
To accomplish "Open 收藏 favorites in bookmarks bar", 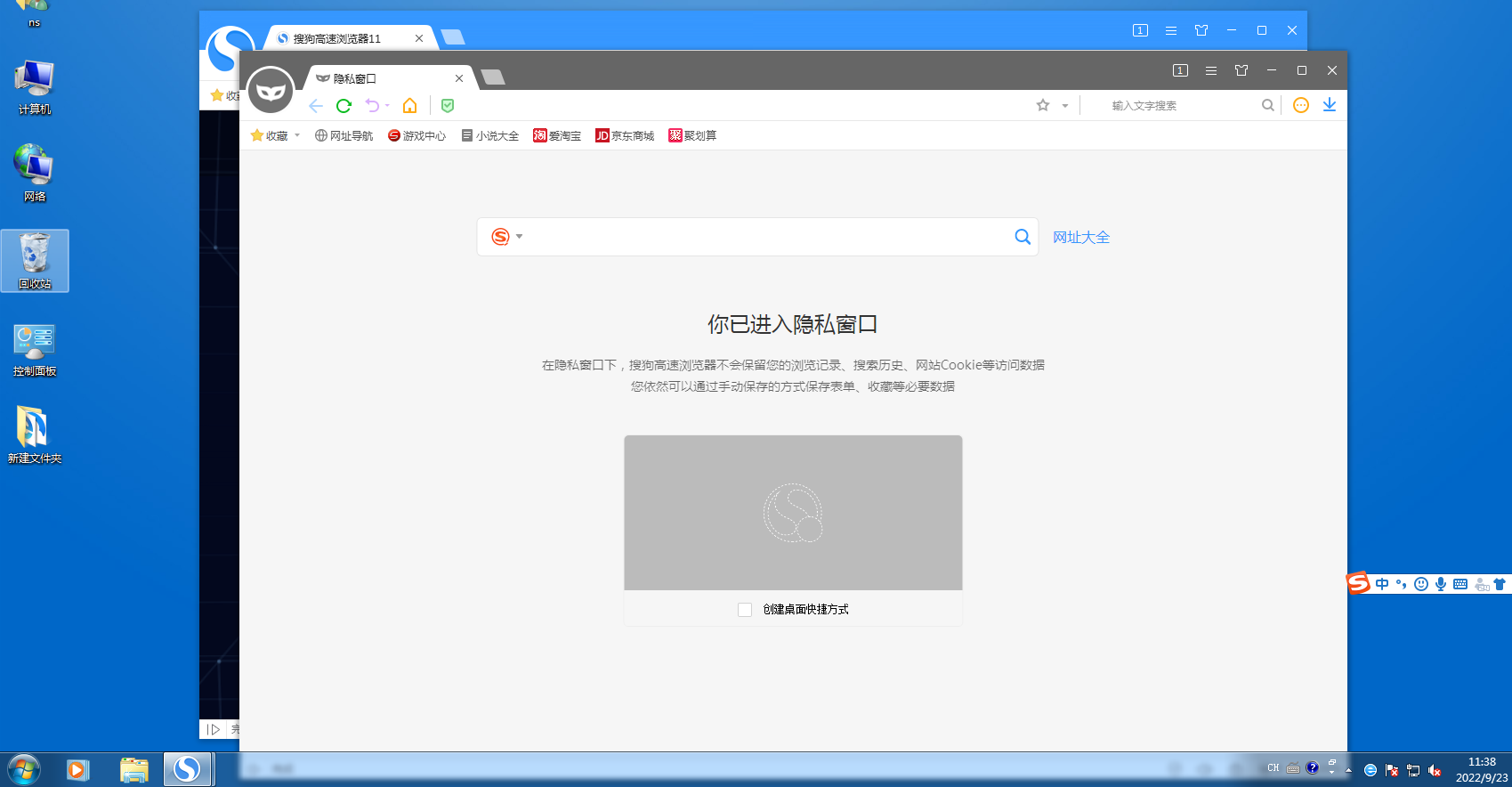I will pos(270,135).
